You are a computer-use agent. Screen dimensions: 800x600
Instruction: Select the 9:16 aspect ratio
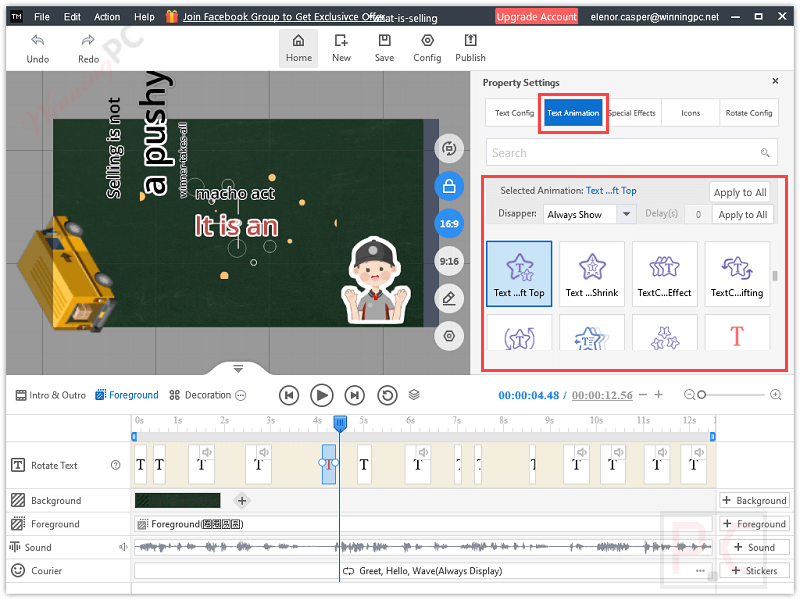click(x=449, y=261)
